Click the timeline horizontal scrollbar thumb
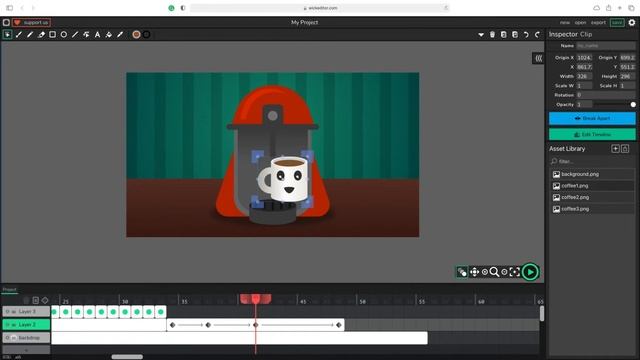Image resolution: width=640 pixels, height=360 pixels. pyautogui.click(x=127, y=357)
